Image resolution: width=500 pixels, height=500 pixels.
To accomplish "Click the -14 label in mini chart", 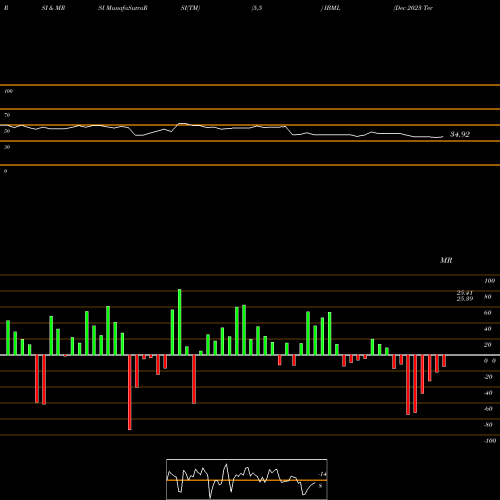I will [322, 474].
